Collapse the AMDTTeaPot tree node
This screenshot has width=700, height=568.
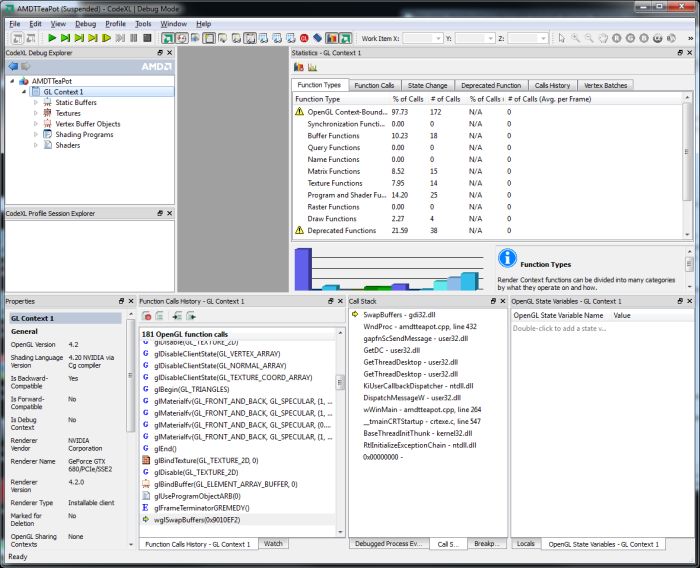click(x=12, y=81)
